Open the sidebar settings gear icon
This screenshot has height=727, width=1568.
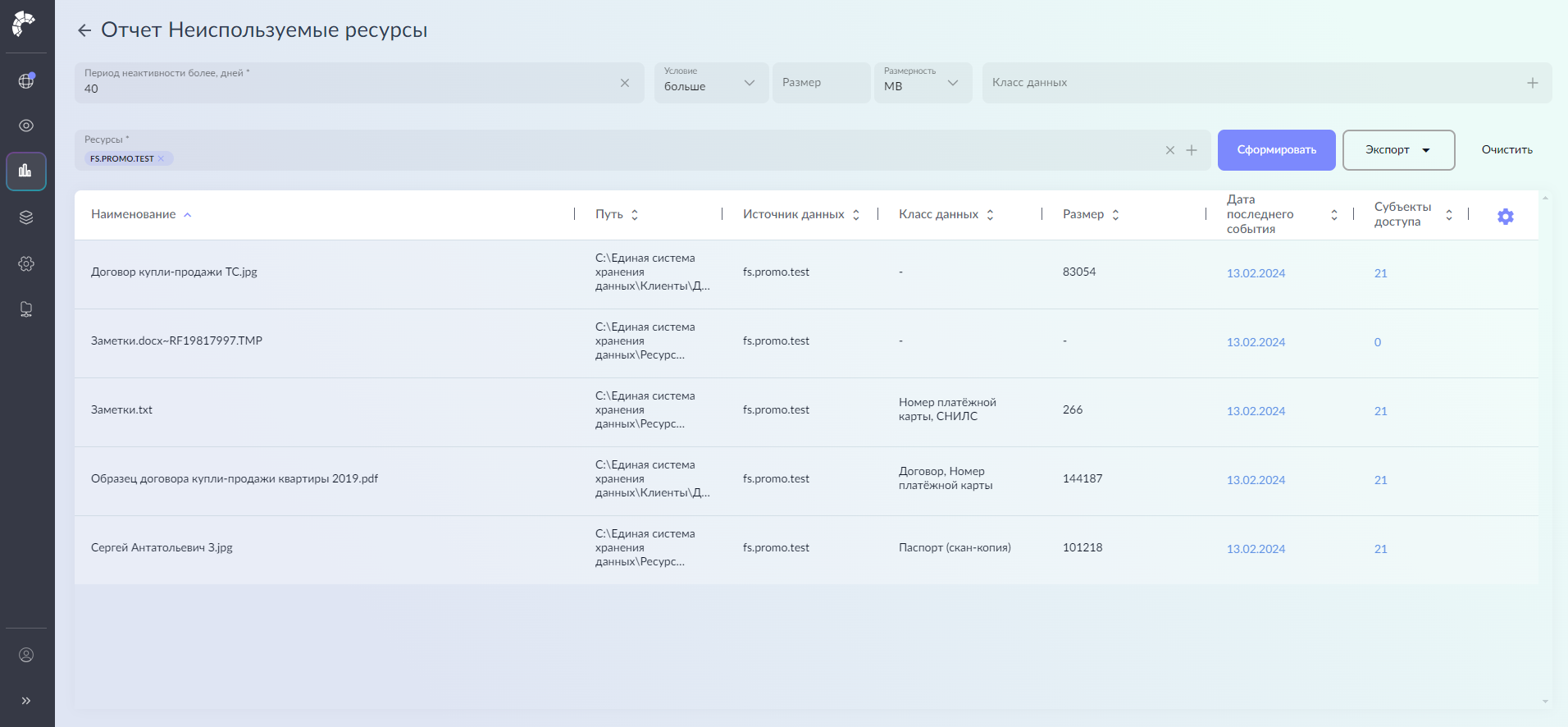(x=26, y=263)
